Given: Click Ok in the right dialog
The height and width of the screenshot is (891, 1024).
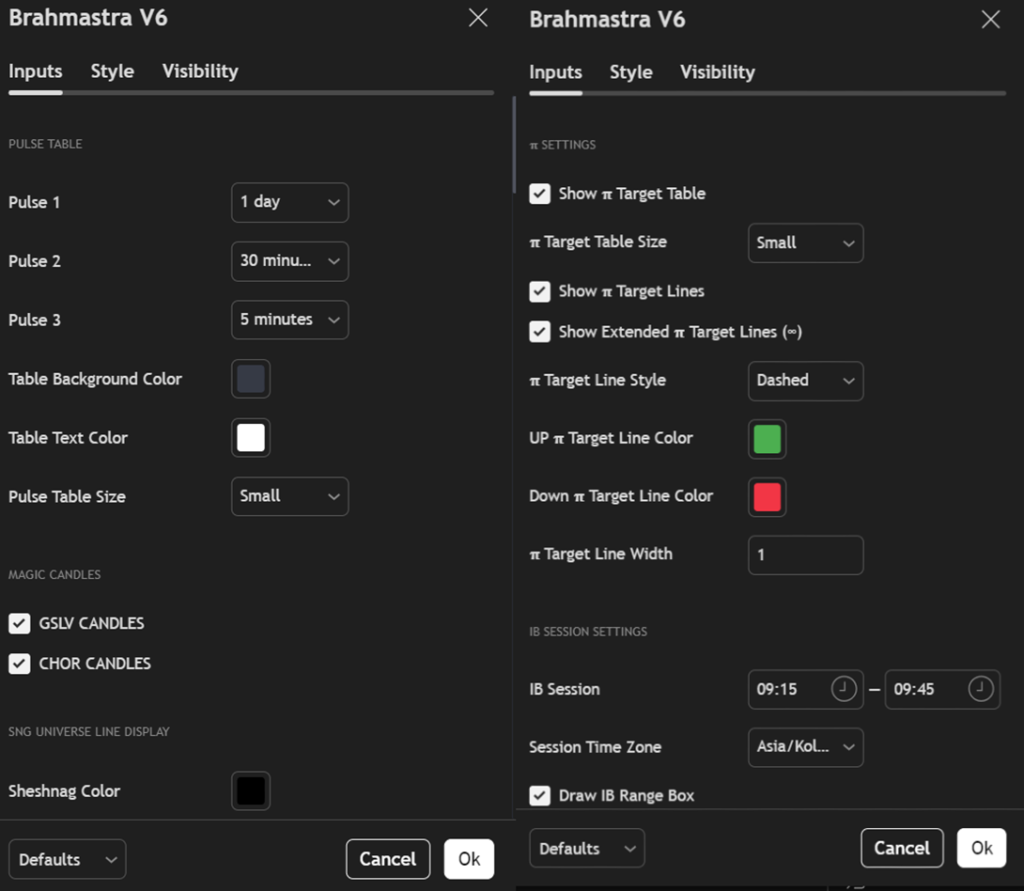Looking at the screenshot, I should click(x=981, y=848).
